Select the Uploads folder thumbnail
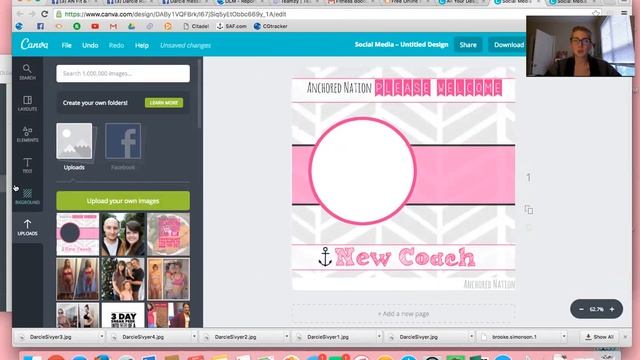640x360 pixels. 74,141
